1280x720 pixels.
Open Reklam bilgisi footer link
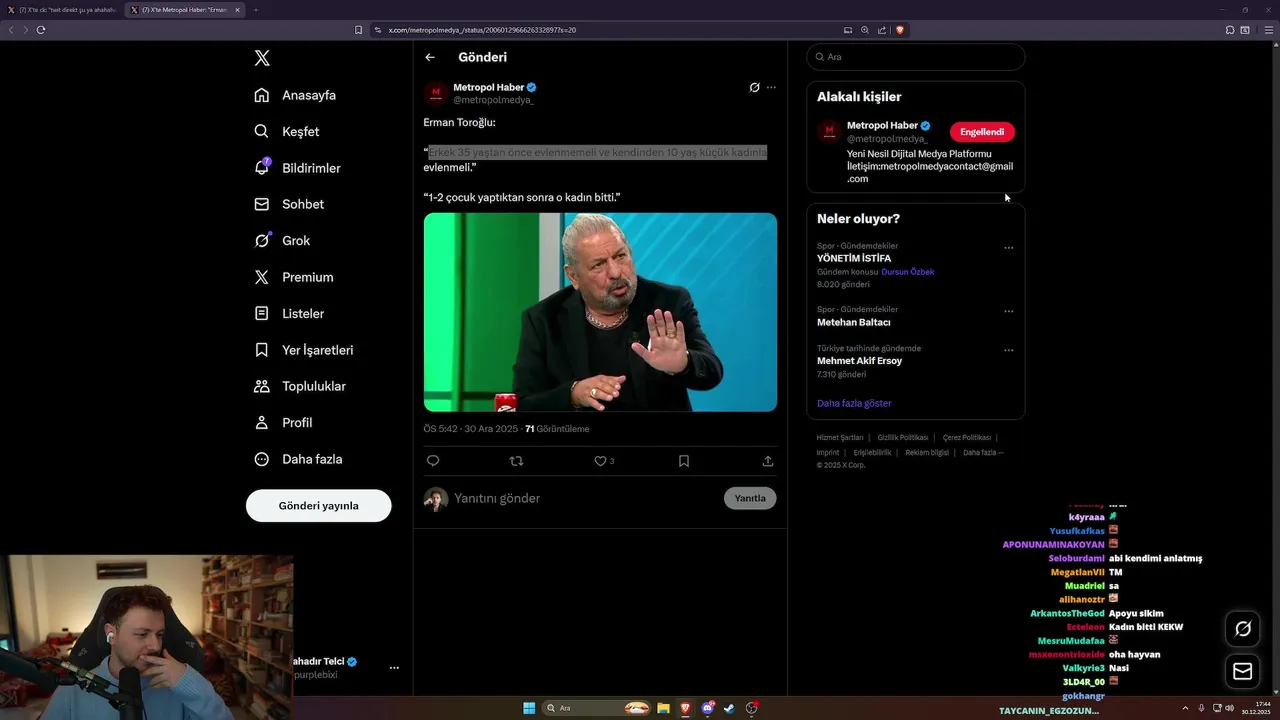(x=927, y=452)
